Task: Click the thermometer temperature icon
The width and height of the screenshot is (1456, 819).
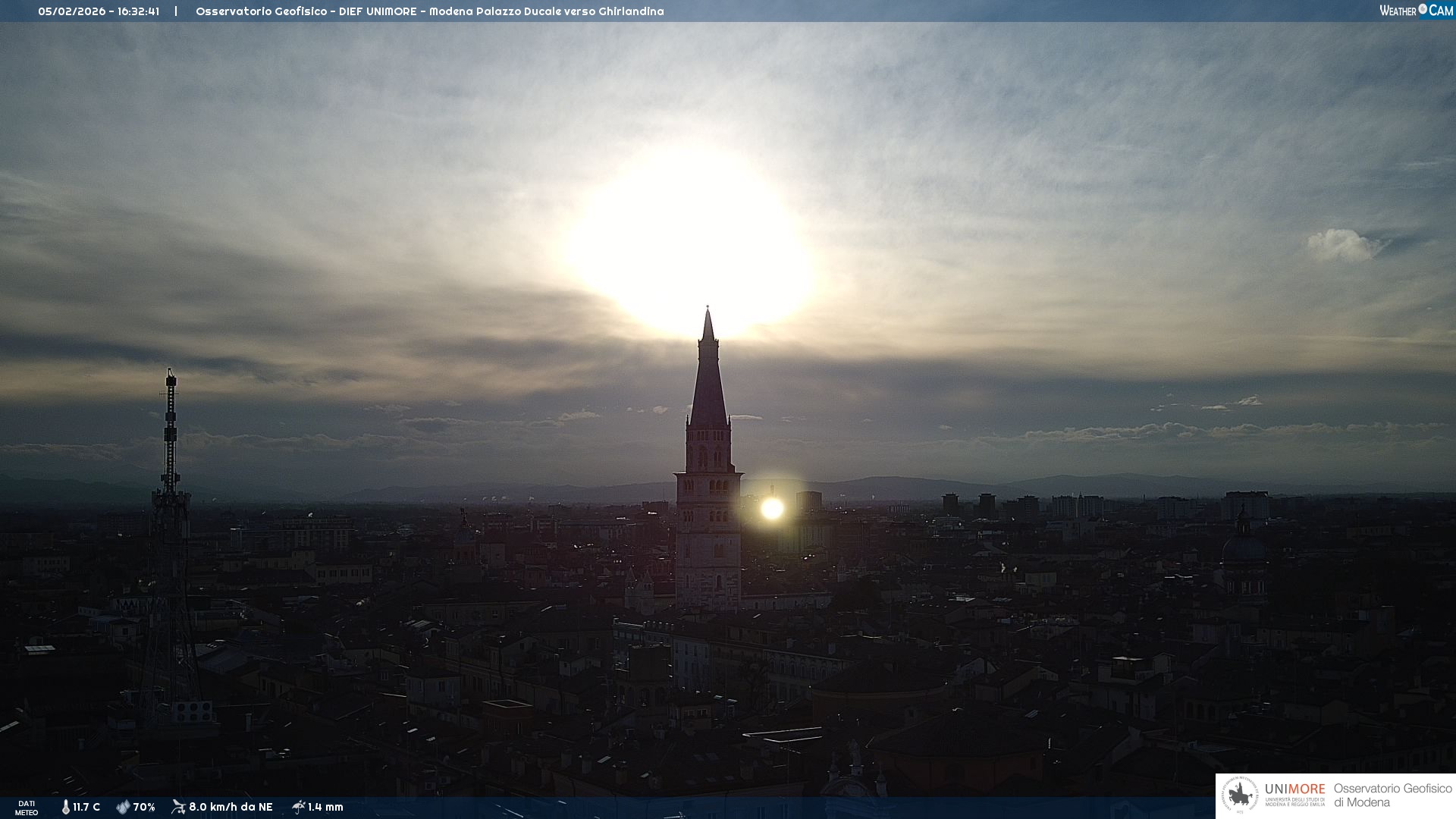Action: [x=65, y=807]
